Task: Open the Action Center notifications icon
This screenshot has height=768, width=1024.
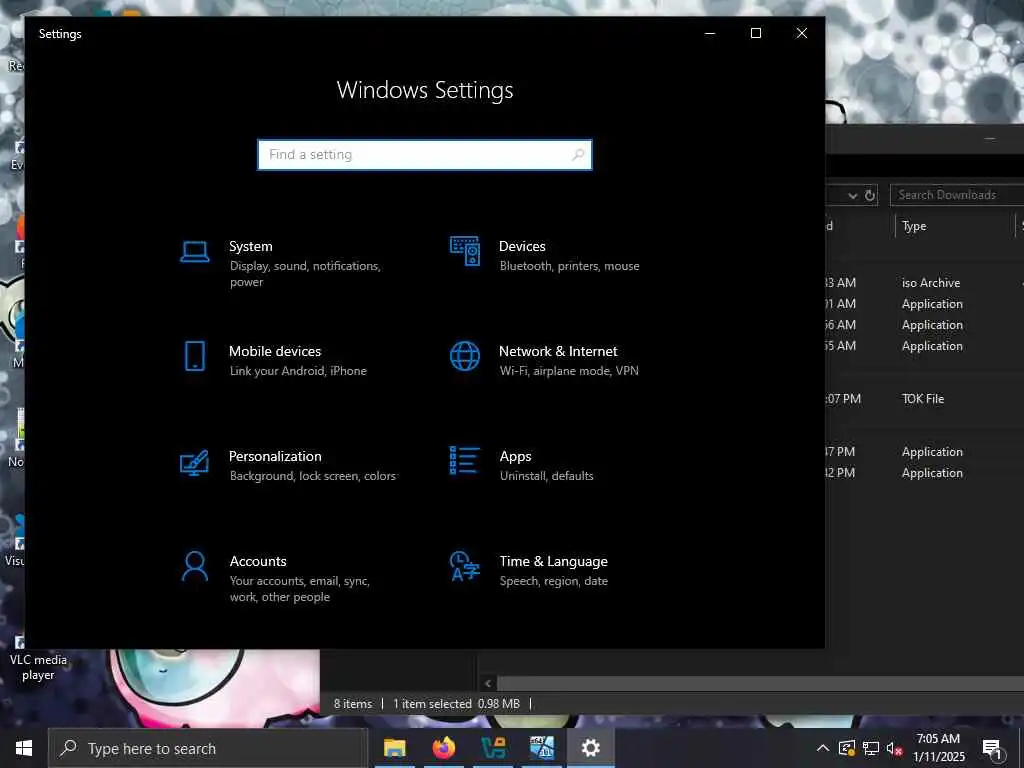Action: point(993,749)
